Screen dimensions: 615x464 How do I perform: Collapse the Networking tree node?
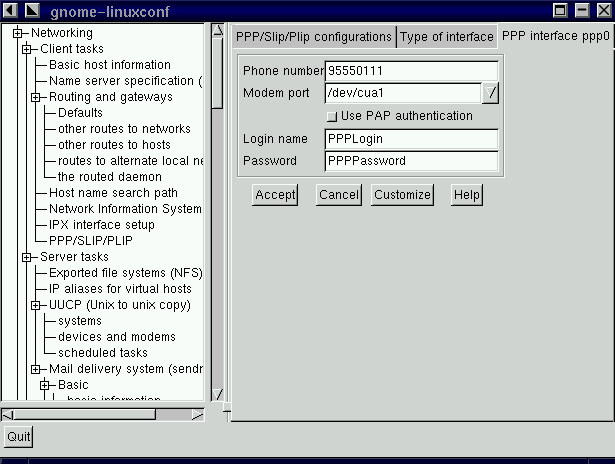coord(17,33)
